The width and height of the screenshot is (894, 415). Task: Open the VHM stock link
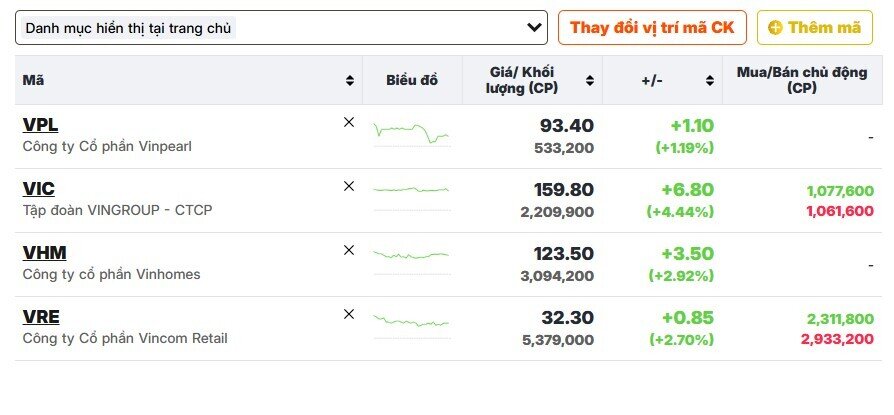coord(44,253)
